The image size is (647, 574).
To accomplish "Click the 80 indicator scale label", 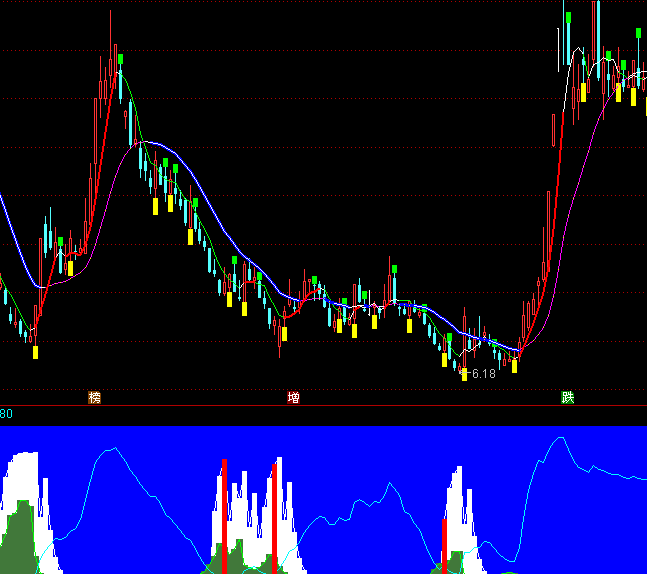I will click(6, 414).
